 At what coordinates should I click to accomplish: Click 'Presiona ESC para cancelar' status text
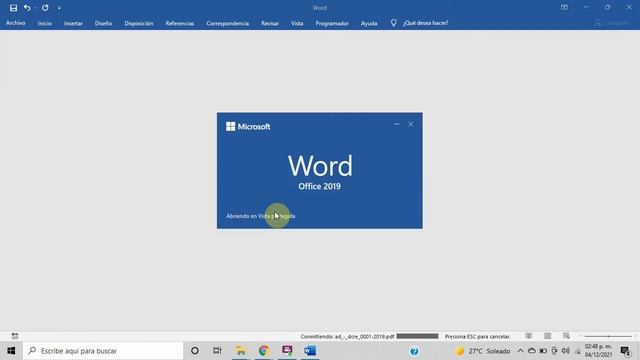[x=478, y=336]
